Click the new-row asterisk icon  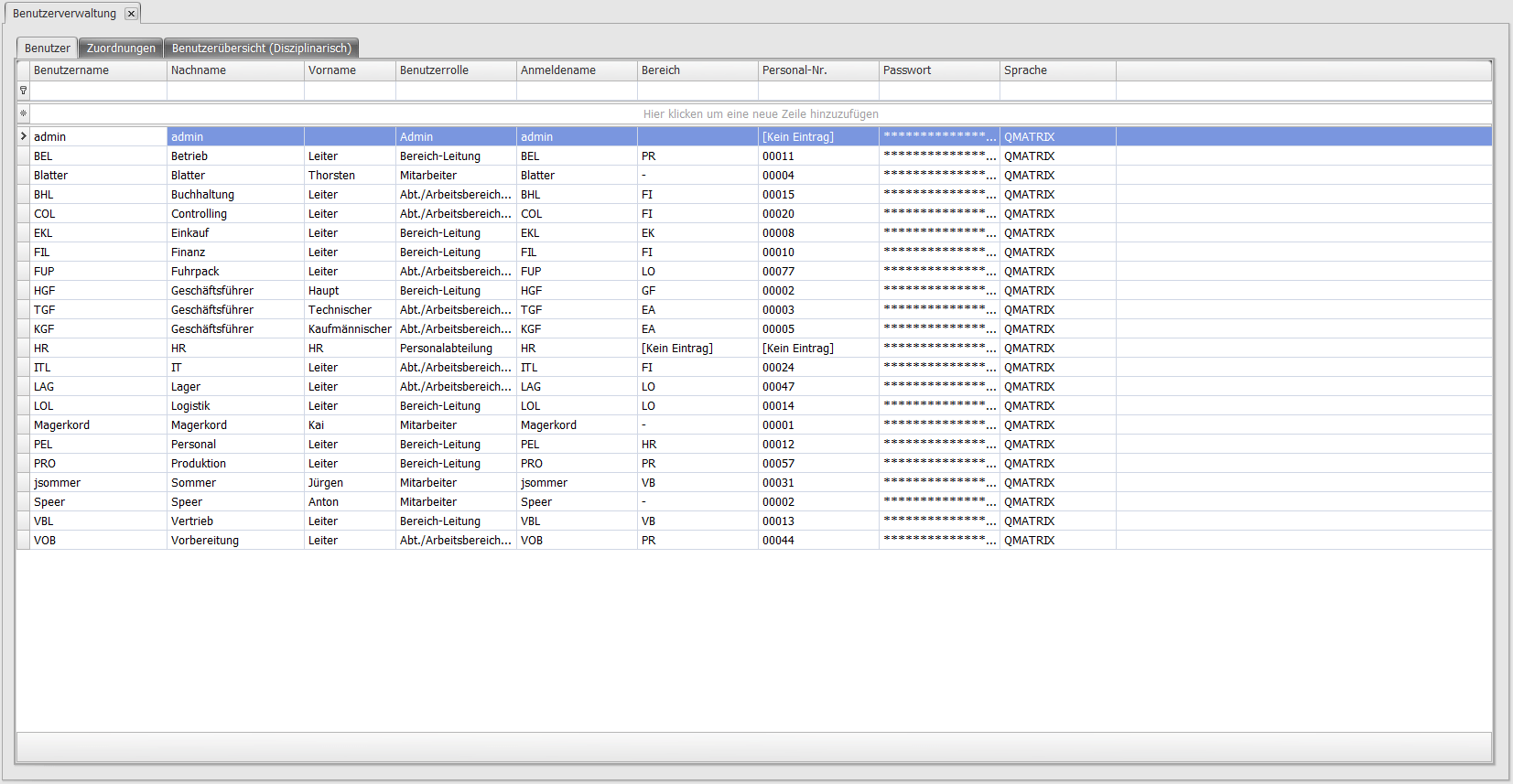pyautogui.click(x=23, y=113)
